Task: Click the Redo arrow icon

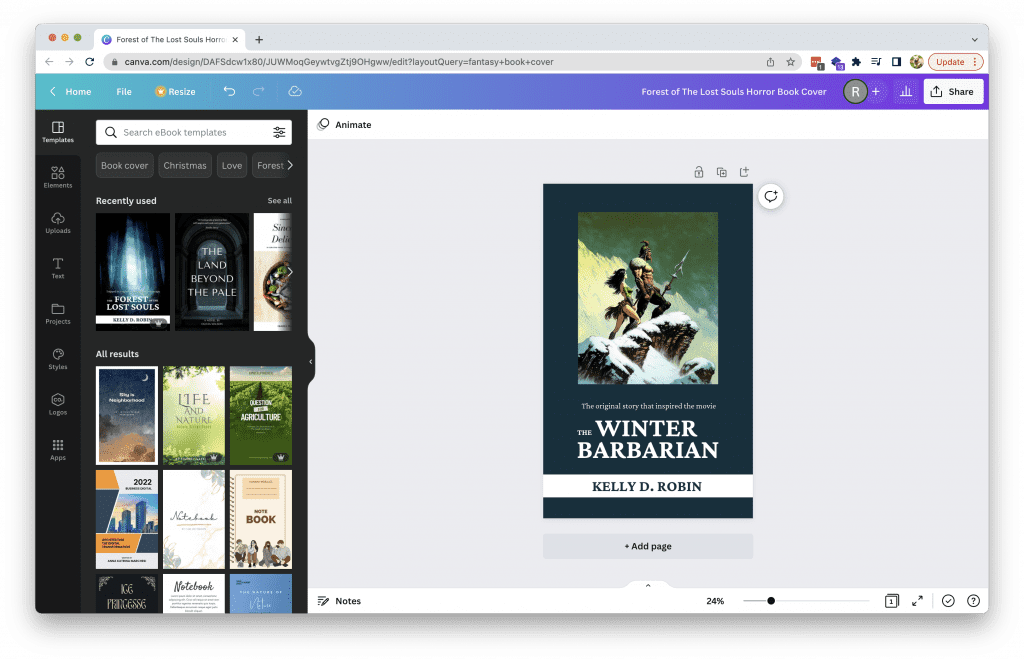Action: (258, 91)
